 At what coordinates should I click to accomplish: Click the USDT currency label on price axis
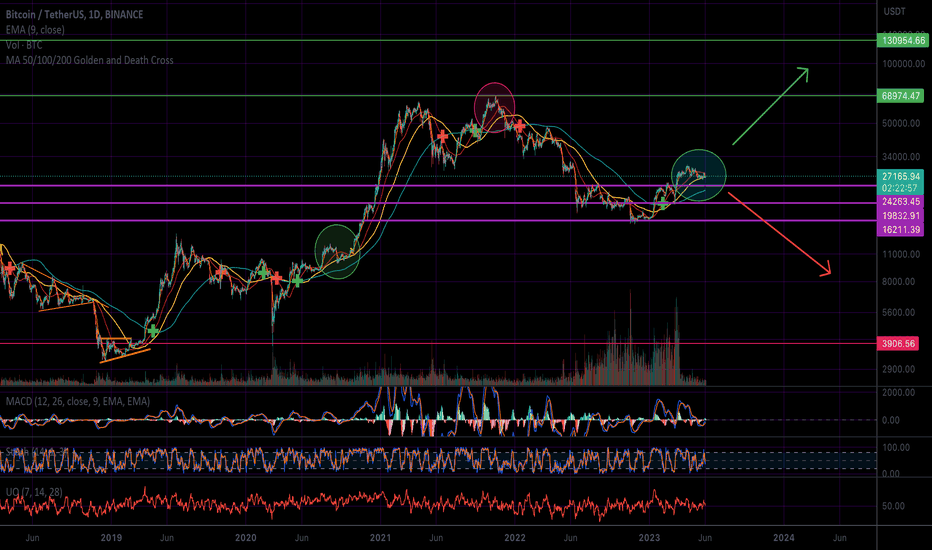click(x=895, y=11)
